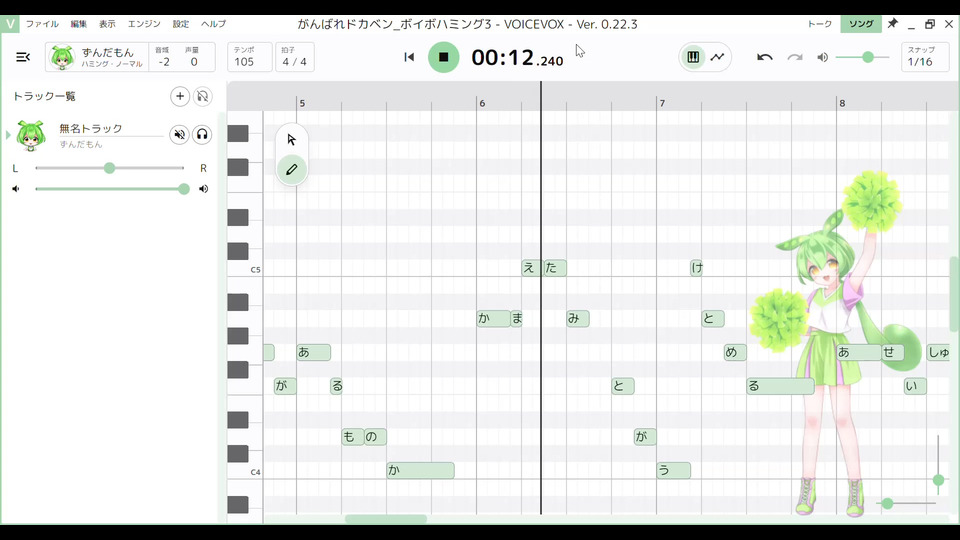Edit the time signature 4 / 4
The image size is (960, 540).
294,57
